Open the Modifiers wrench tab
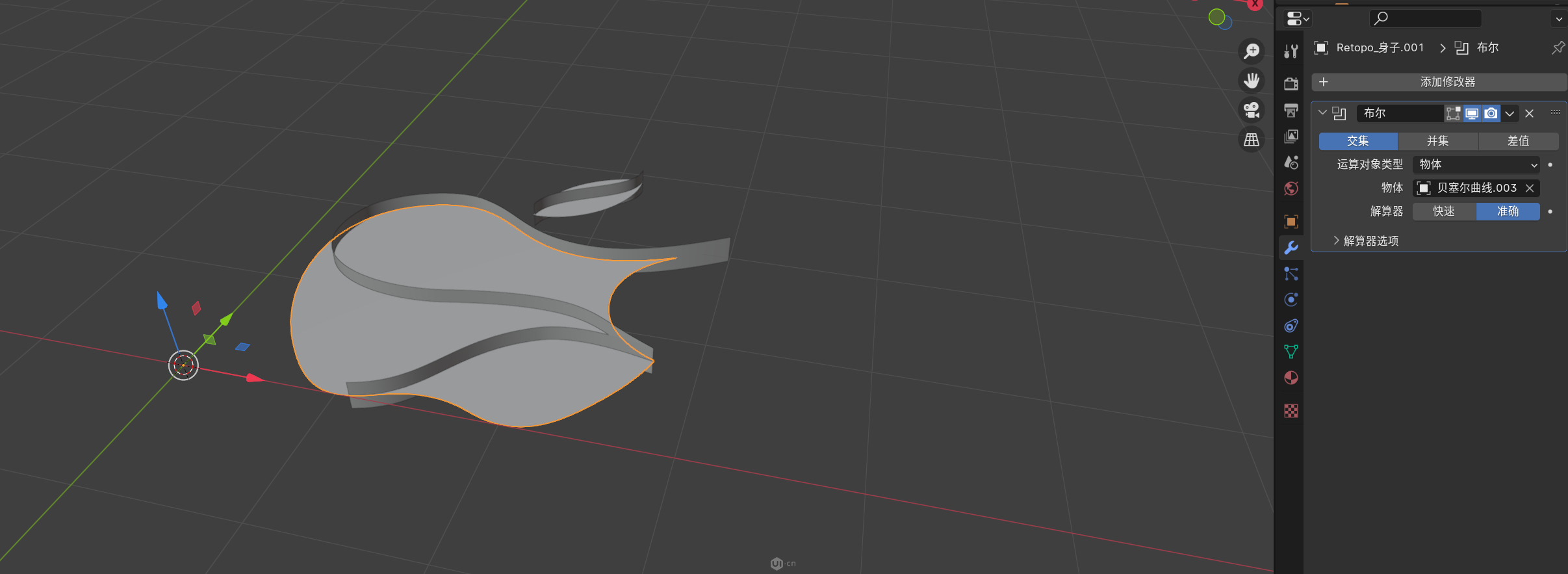This screenshot has width=1568, height=574. click(x=1291, y=248)
